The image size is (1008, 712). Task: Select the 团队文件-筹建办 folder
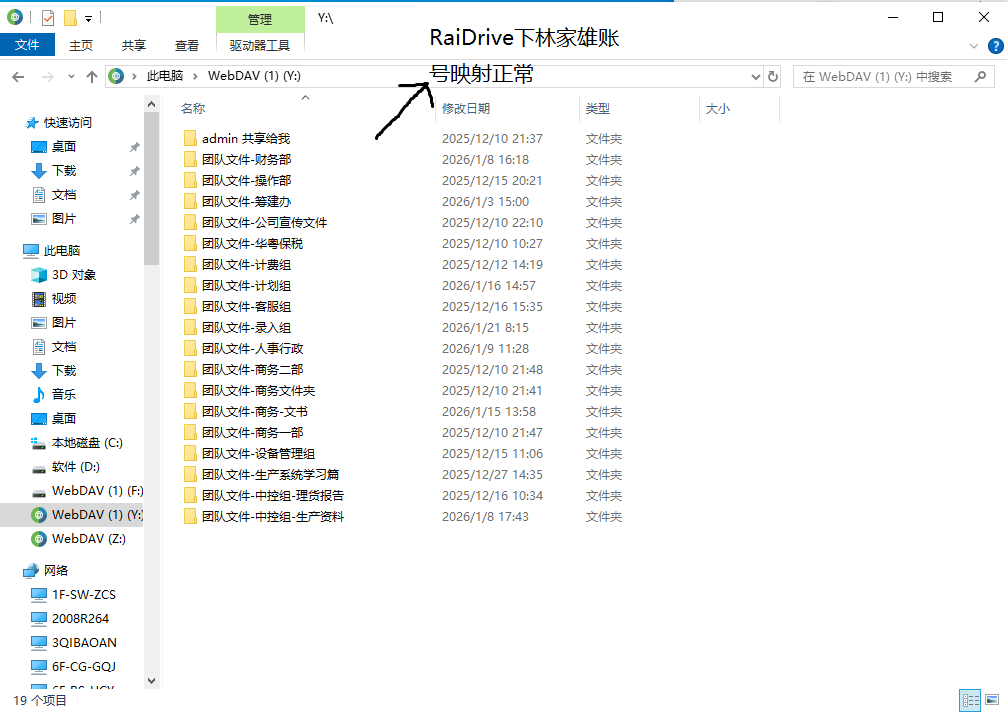(x=246, y=202)
